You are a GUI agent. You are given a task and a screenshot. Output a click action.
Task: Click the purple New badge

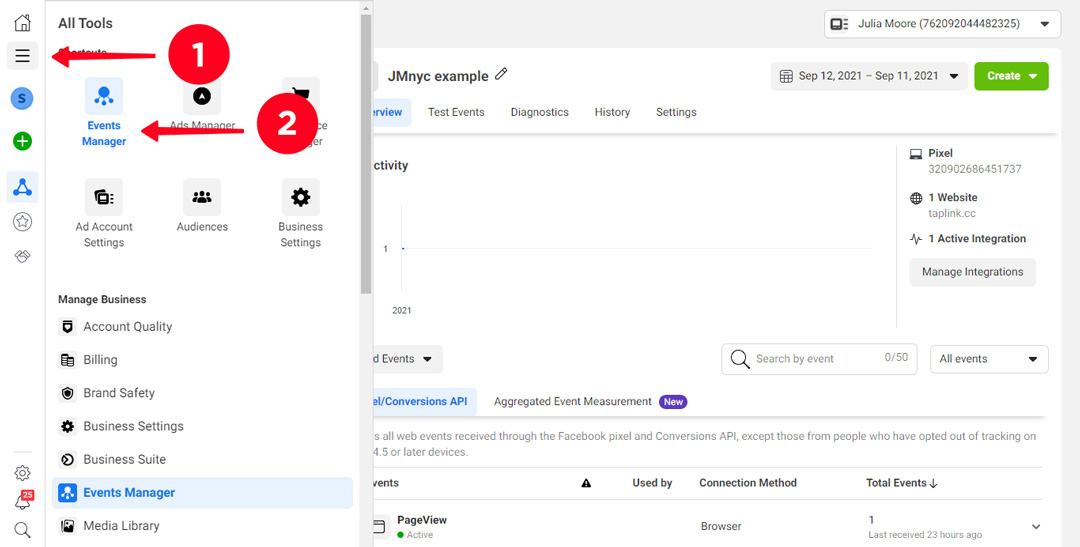673,402
